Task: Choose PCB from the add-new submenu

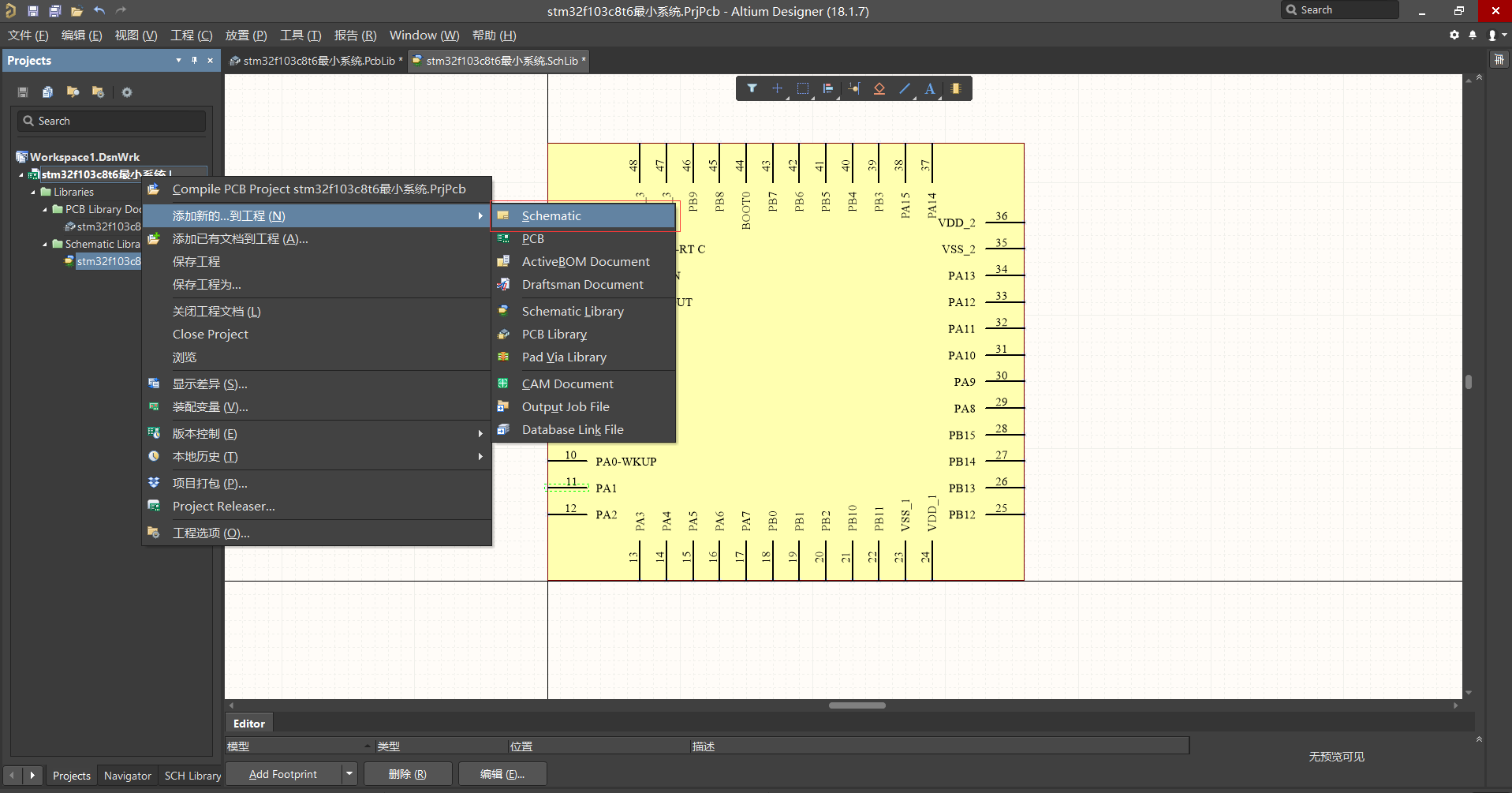Action: pyautogui.click(x=584, y=238)
